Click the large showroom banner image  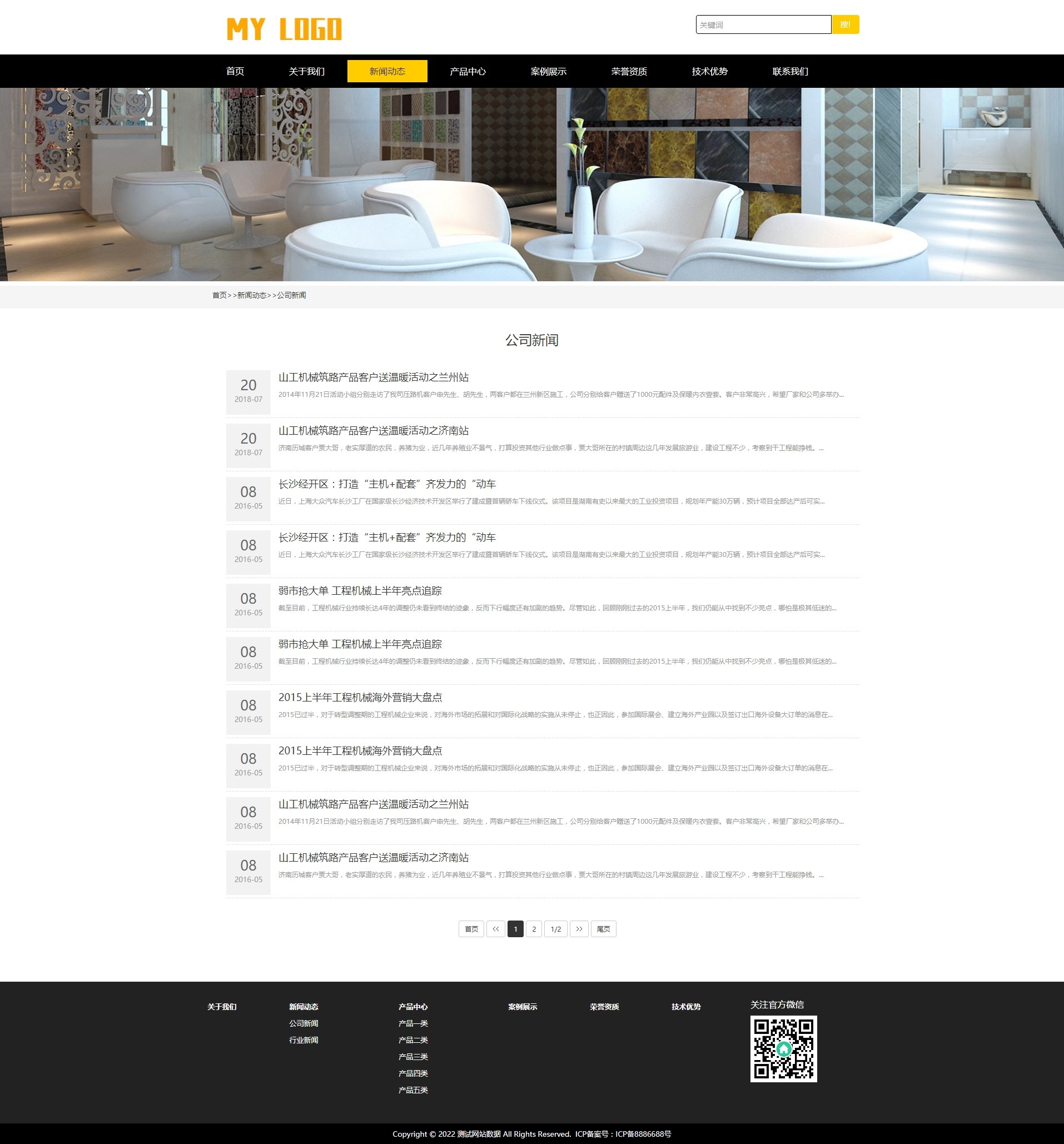click(531, 184)
